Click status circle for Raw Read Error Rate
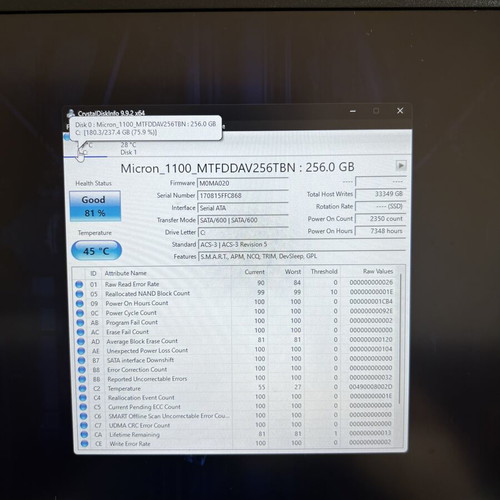 point(79,284)
